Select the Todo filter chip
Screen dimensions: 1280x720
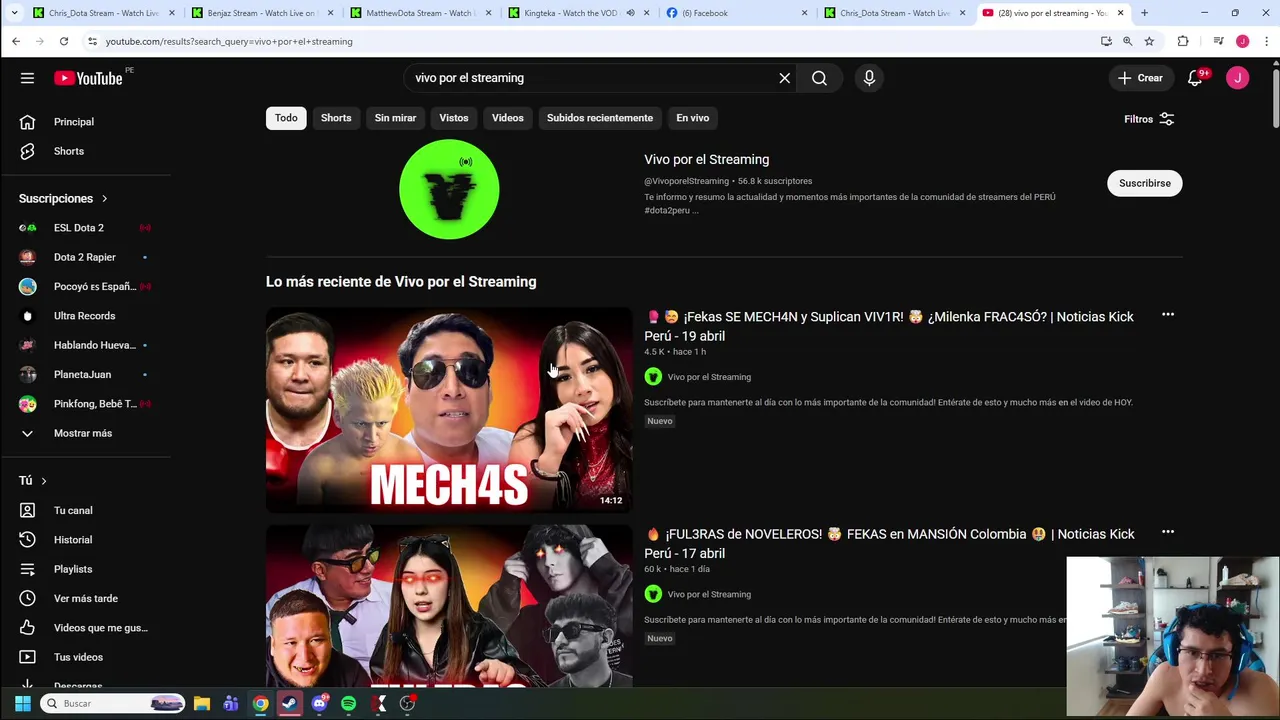(286, 118)
